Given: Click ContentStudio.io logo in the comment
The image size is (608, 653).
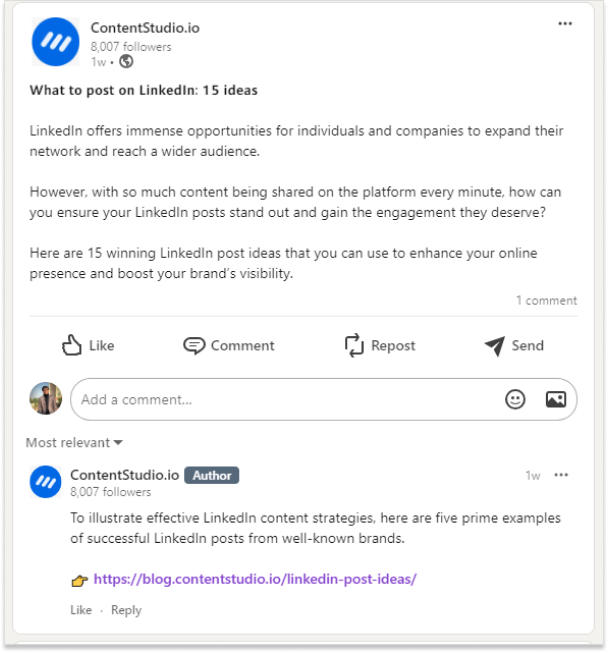Looking at the screenshot, I should pos(45,482).
